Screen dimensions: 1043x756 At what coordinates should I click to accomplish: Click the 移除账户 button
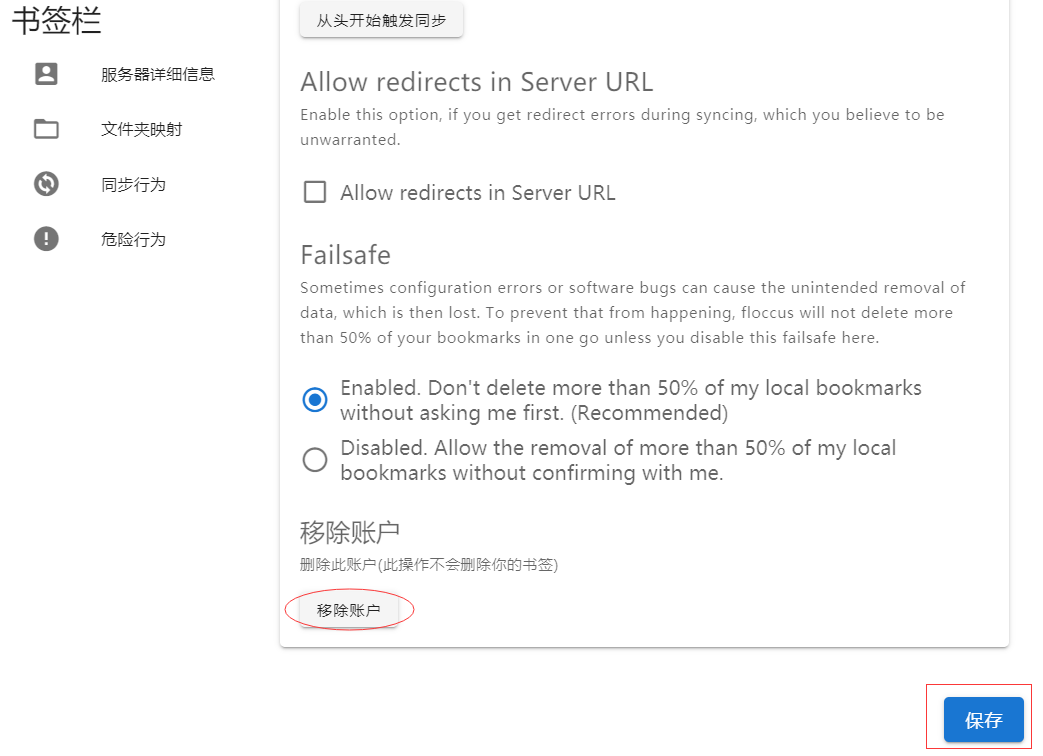[x=349, y=610]
